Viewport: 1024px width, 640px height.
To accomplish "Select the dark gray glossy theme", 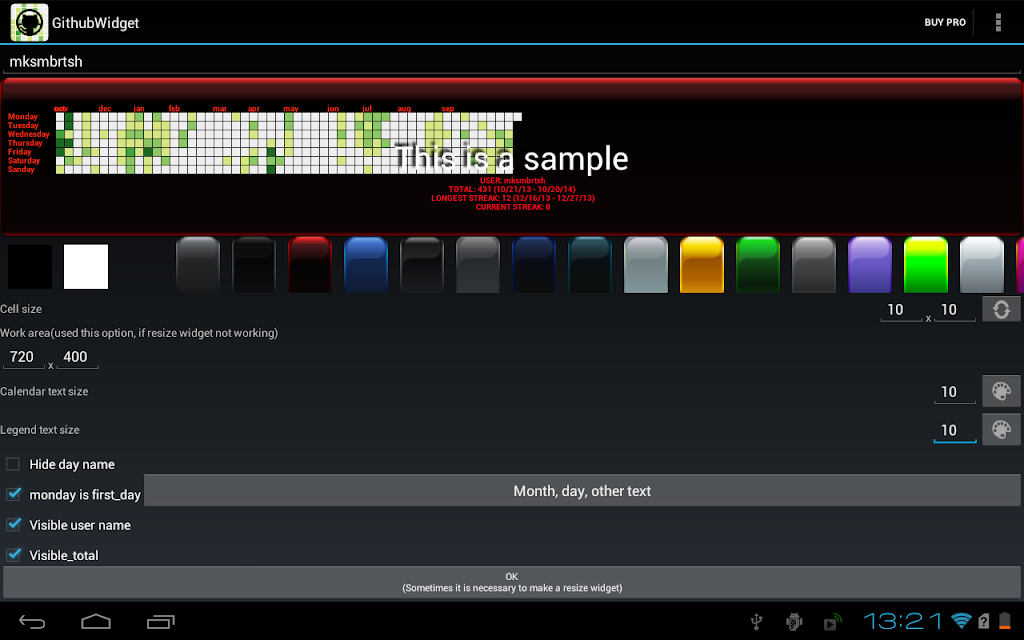I will [x=198, y=265].
